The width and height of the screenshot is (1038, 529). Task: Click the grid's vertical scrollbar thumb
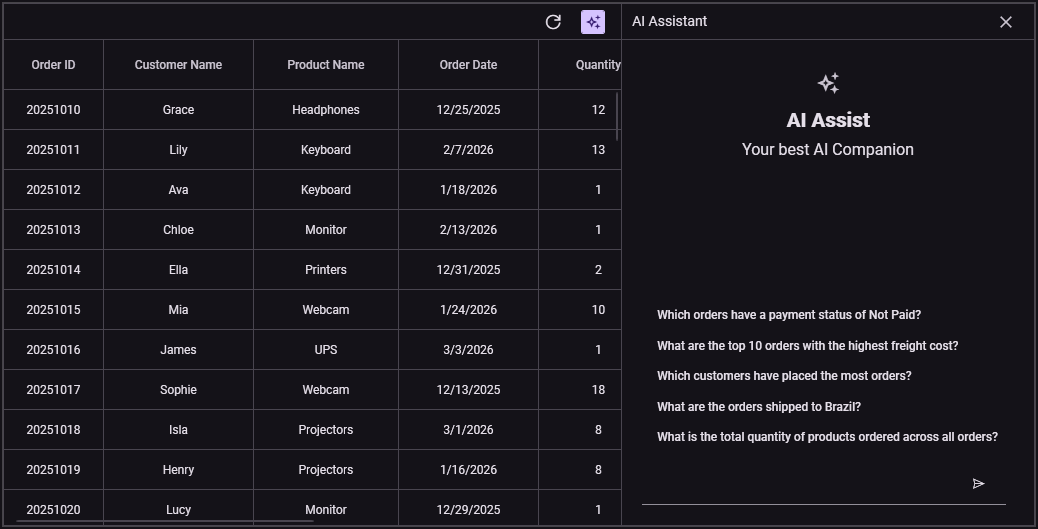coord(617,116)
